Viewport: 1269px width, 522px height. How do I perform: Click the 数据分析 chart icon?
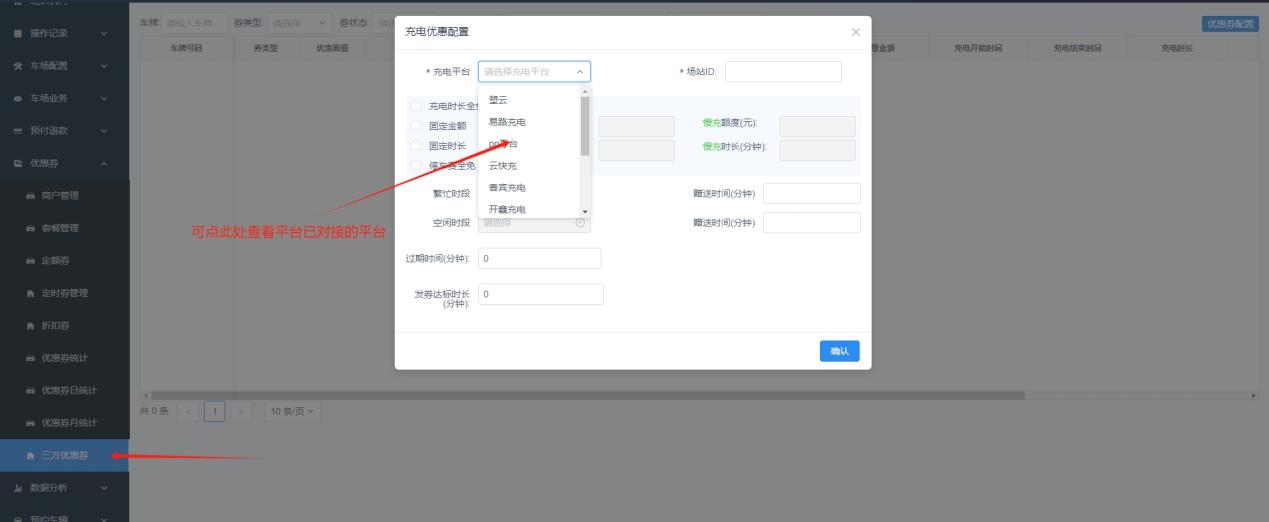17,488
